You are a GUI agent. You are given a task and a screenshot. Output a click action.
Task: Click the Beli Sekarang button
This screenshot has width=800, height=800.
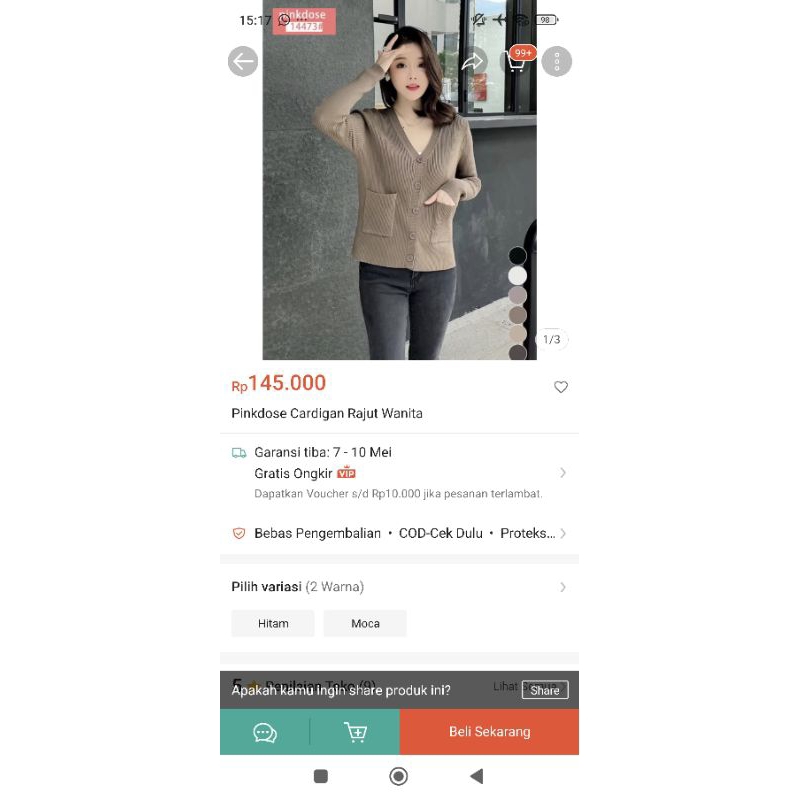tap(489, 732)
